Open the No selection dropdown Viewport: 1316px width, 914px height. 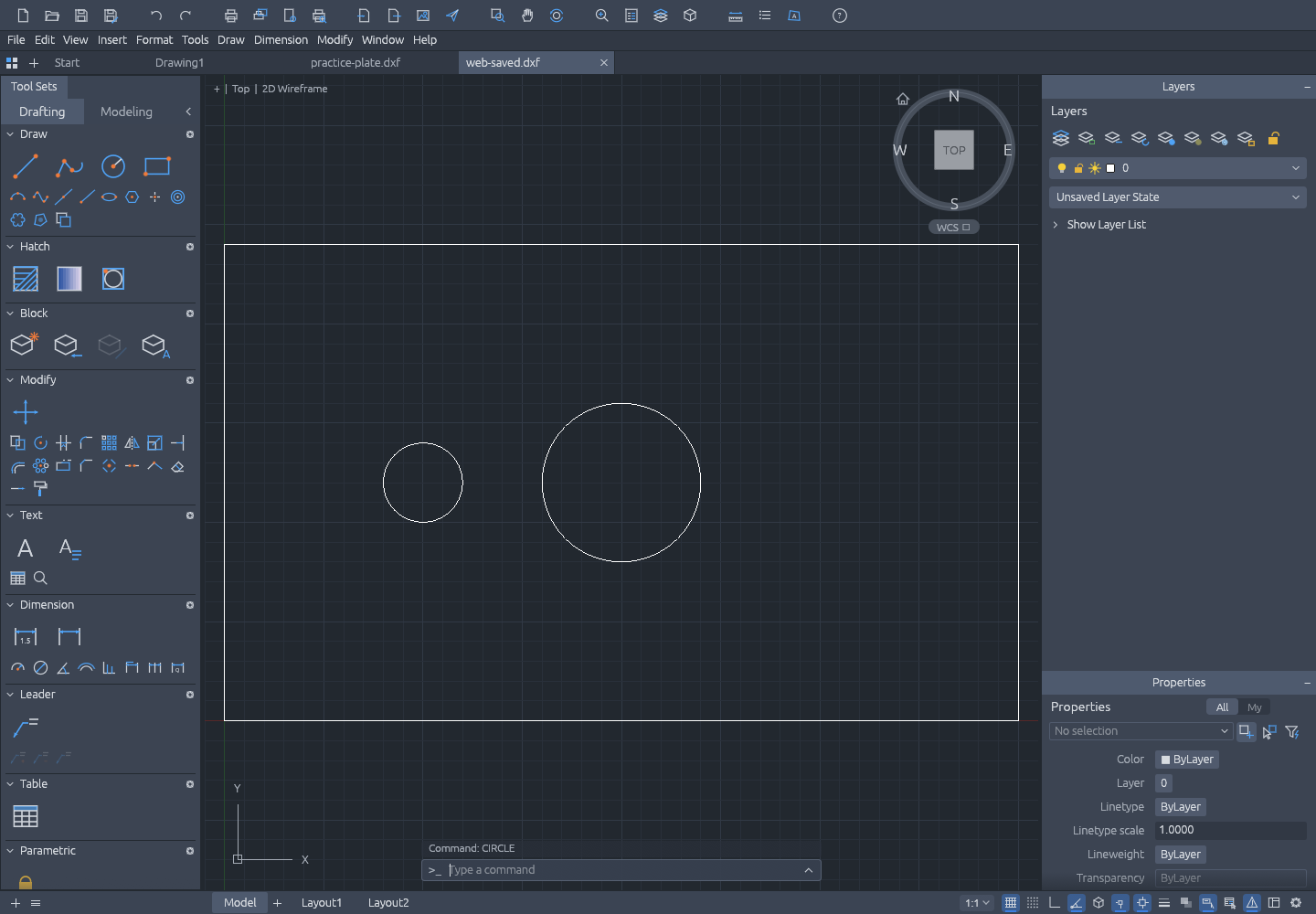[x=1141, y=731]
